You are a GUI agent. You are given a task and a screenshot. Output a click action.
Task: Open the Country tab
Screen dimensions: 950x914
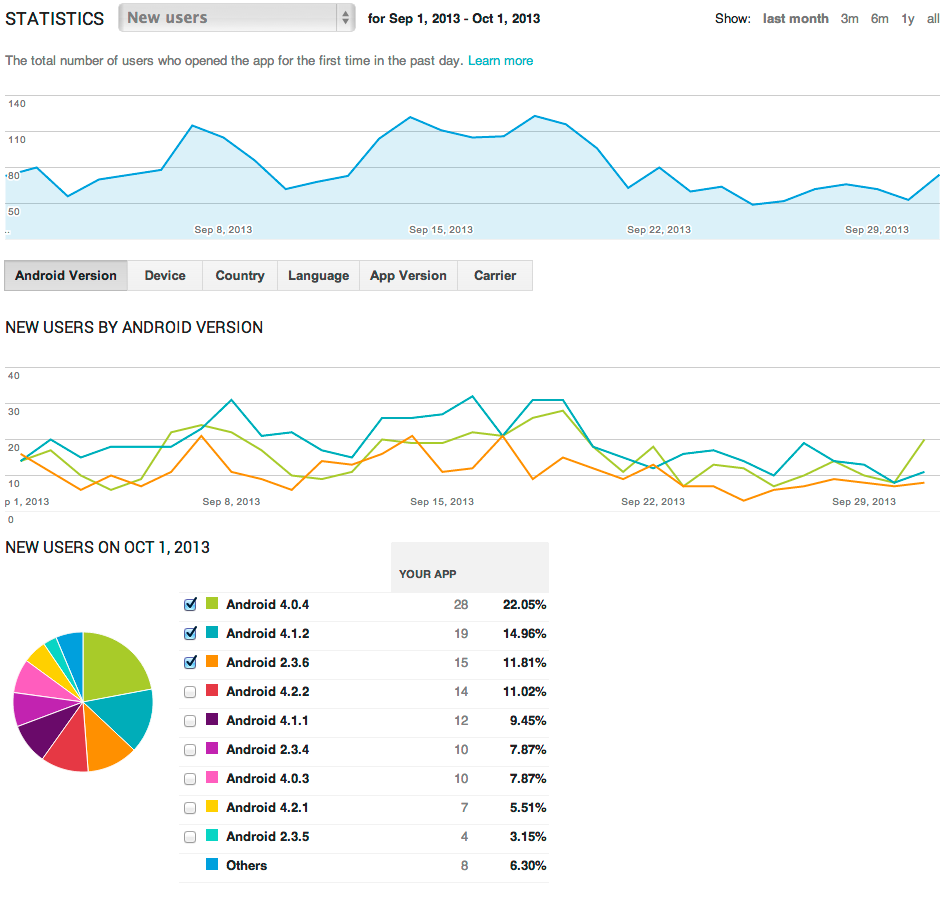click(x=240, y=276)
